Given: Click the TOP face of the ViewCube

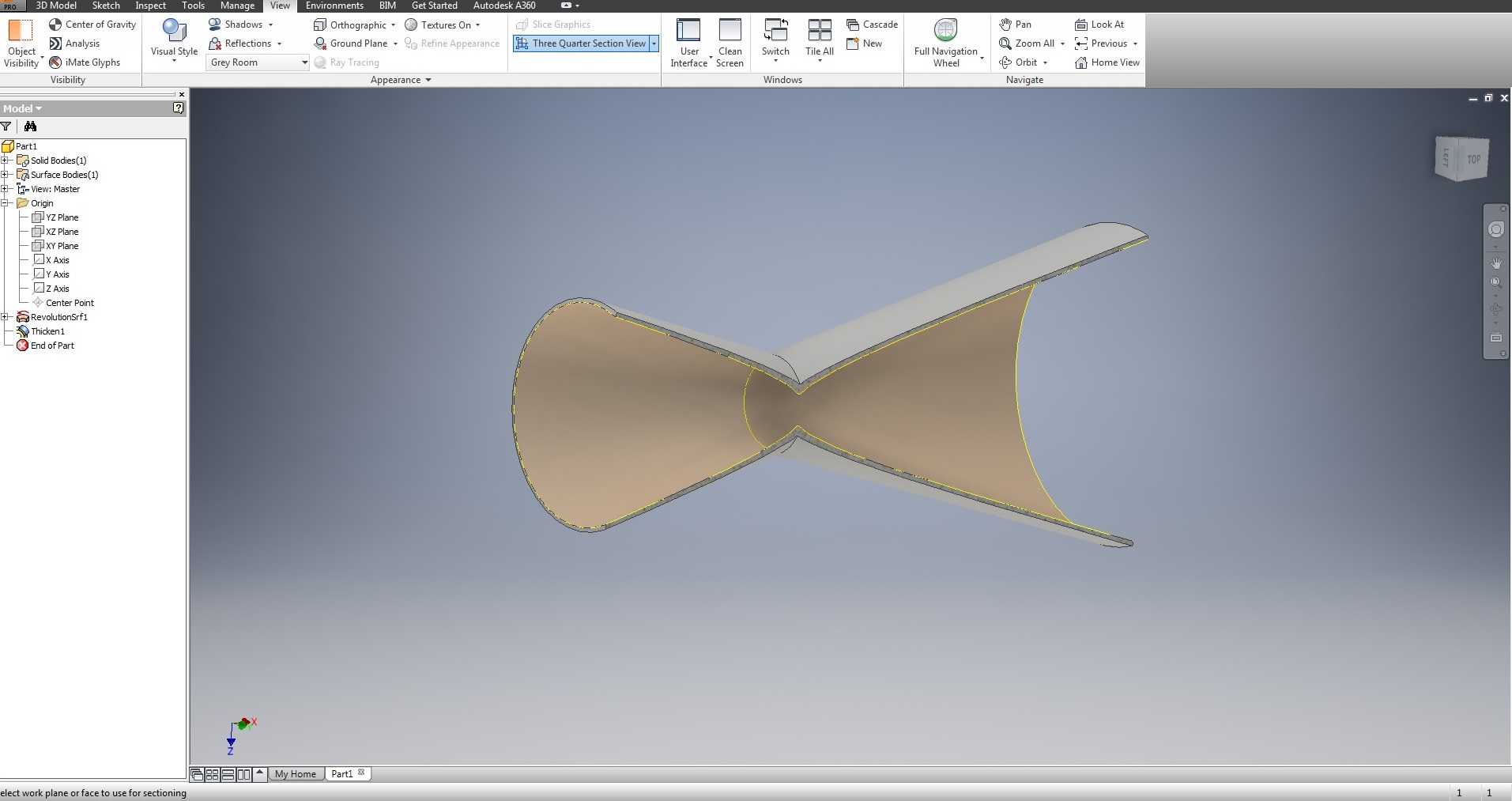Looking at the screenshot, I should point(1473,160).
